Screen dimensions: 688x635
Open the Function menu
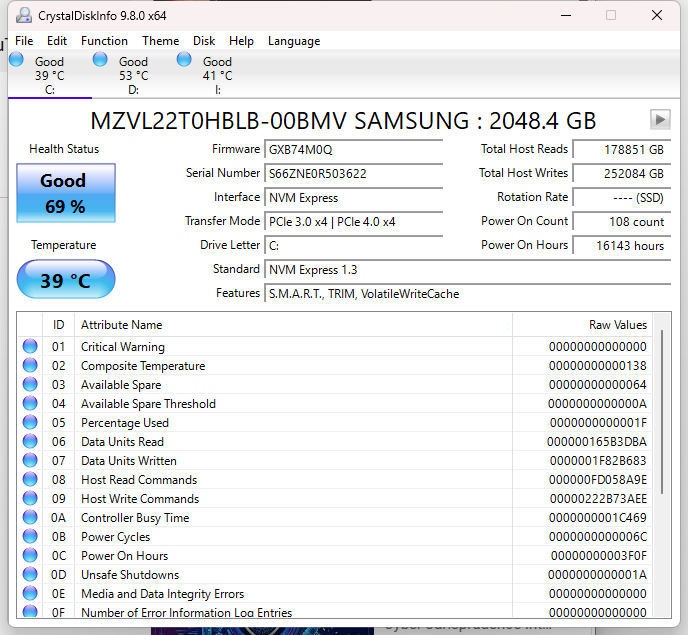click(104, 41)
